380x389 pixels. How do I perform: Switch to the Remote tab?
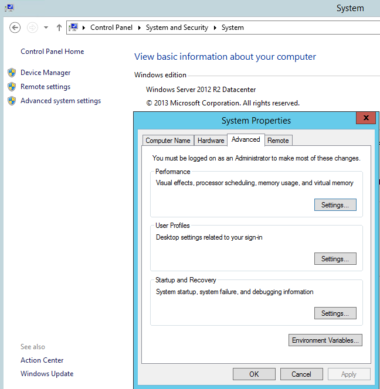(278, 140)
